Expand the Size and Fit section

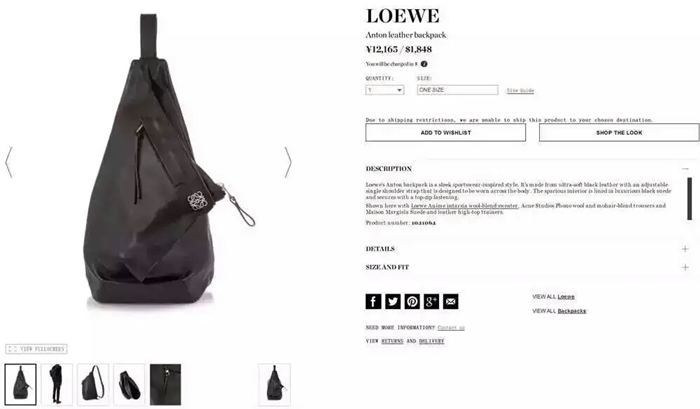pos(685,267)
